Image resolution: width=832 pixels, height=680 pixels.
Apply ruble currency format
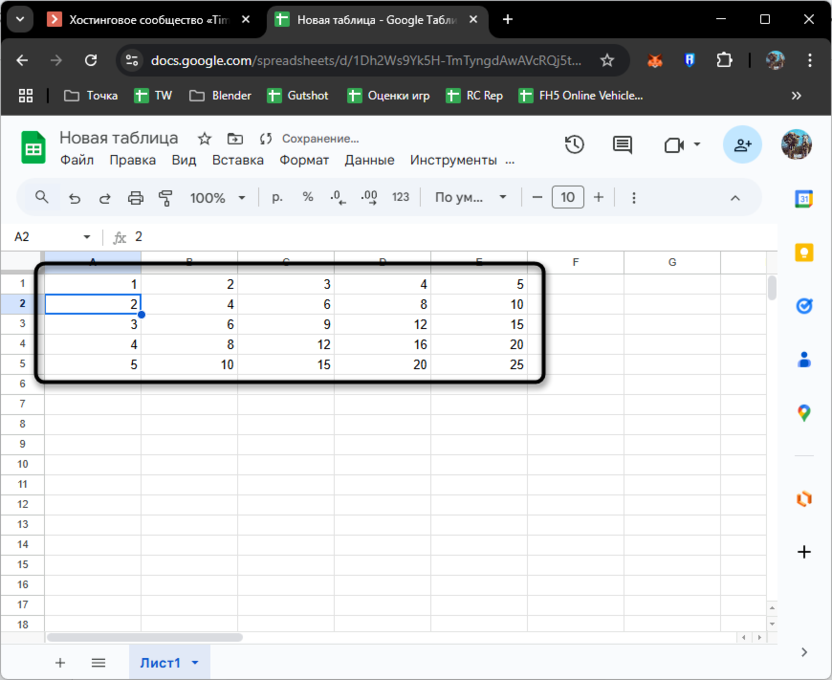point(277,197)
